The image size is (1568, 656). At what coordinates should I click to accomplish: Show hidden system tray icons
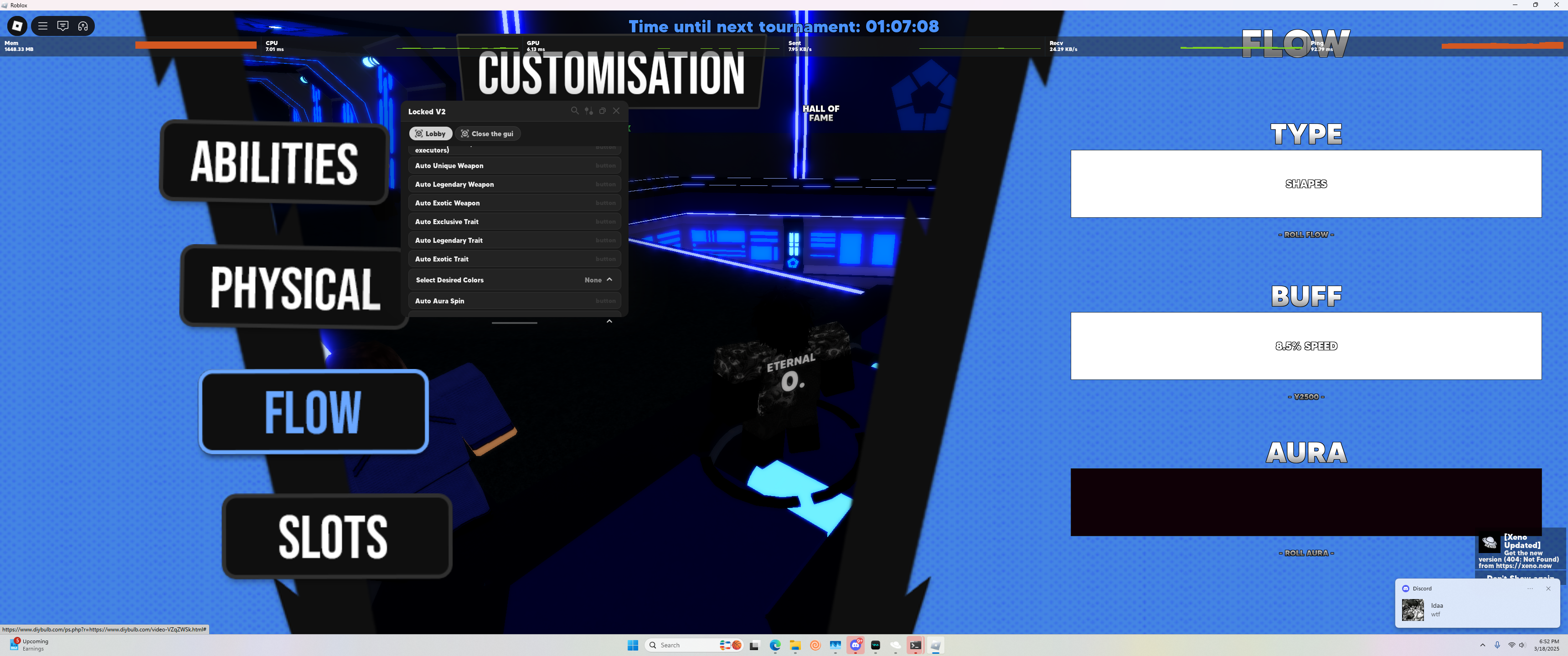1482,645
